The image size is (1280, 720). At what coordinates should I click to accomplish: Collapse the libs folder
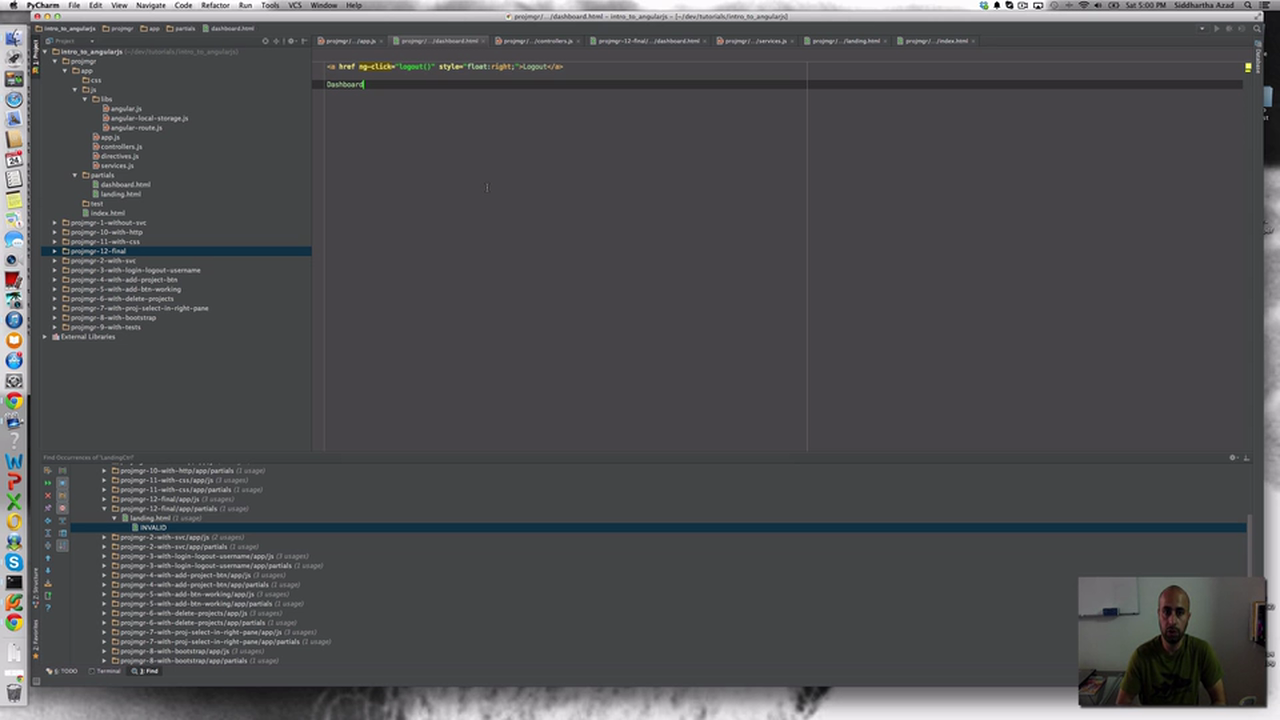point(85,99)
